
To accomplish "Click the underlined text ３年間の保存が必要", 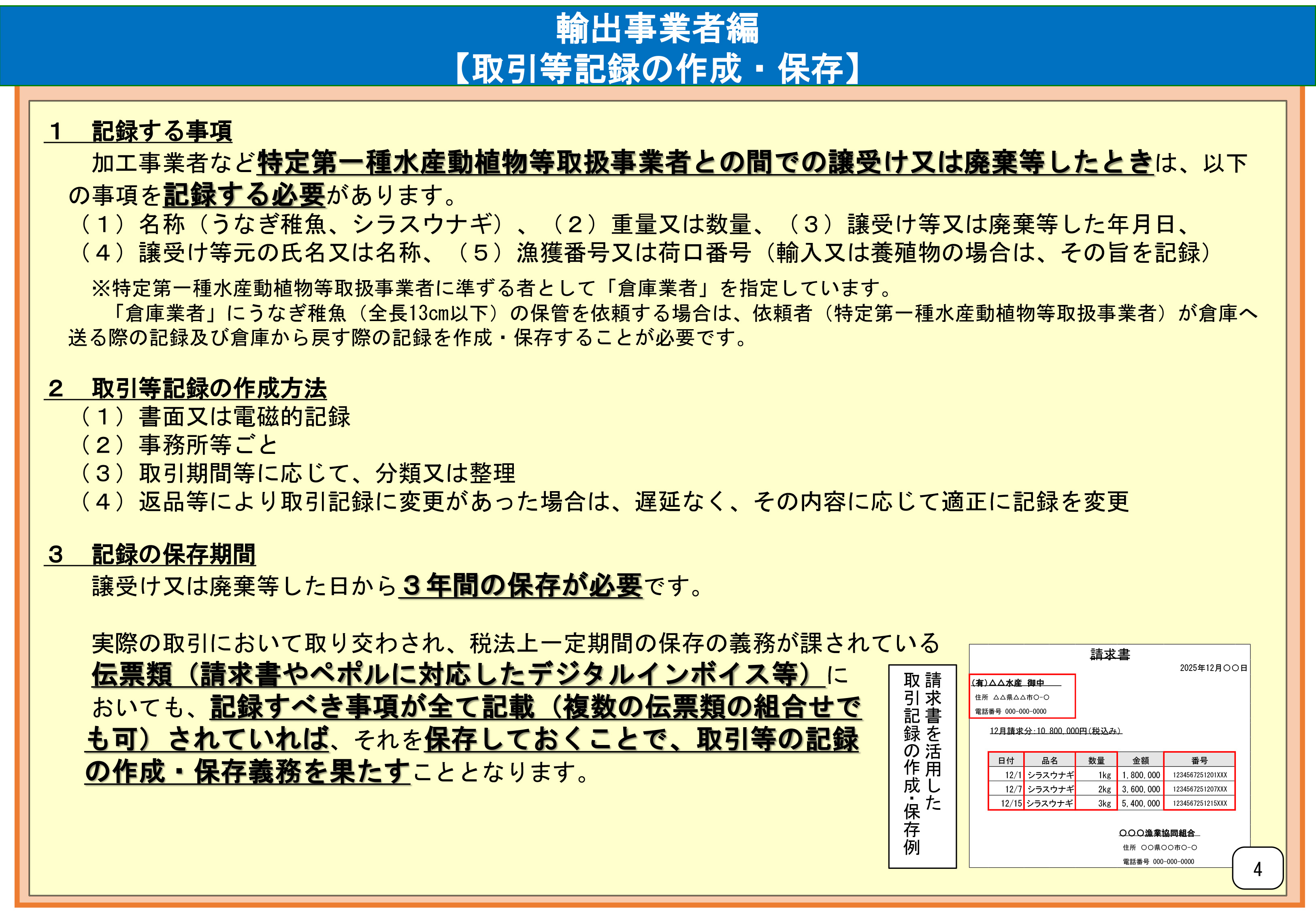I will tap(521, 585).
